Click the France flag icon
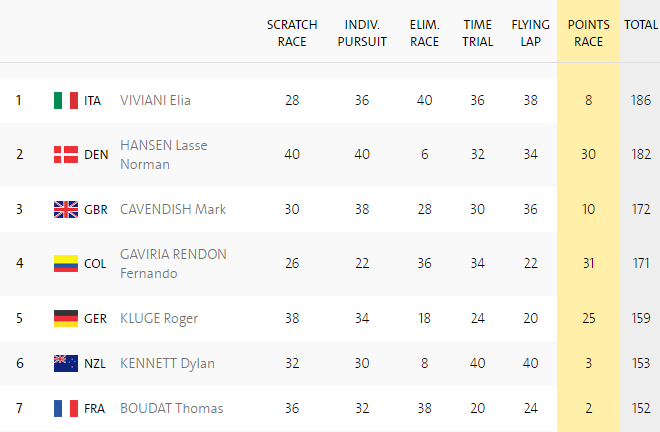 (x=66, y=408)
